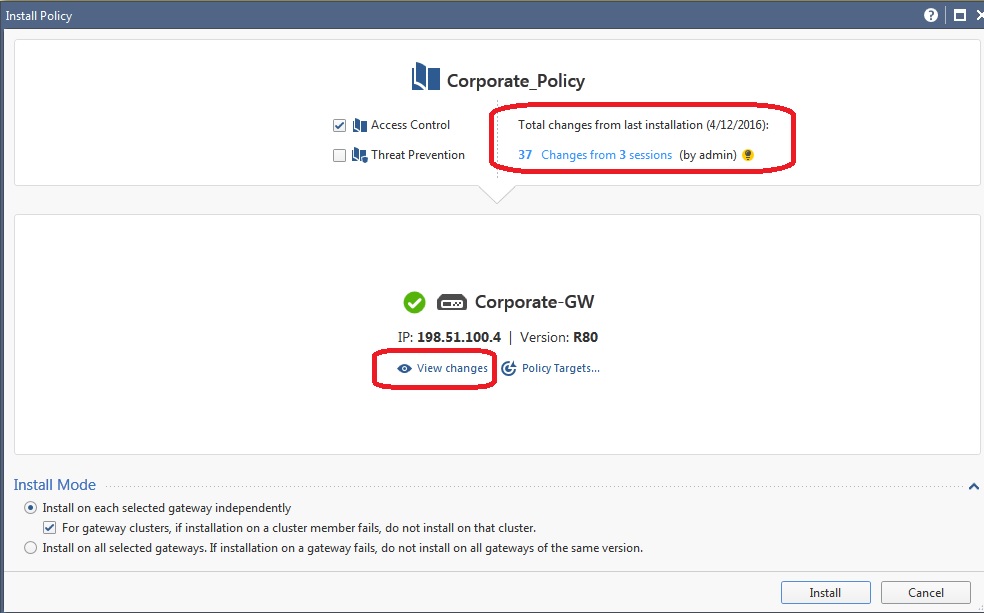Uncheck the Access Control checkbox
984x613 pixels.
340,125
